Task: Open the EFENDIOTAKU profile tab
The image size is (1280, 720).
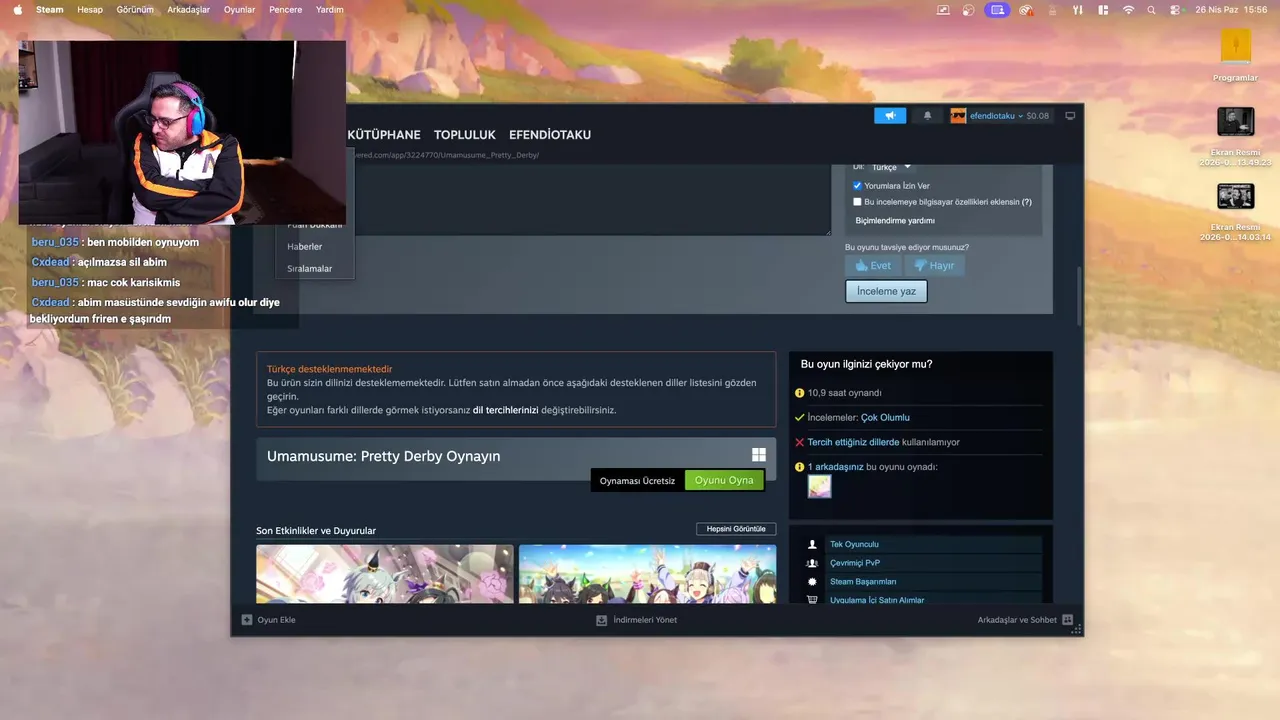Action: pyautogui.click(x=550, y=135)
